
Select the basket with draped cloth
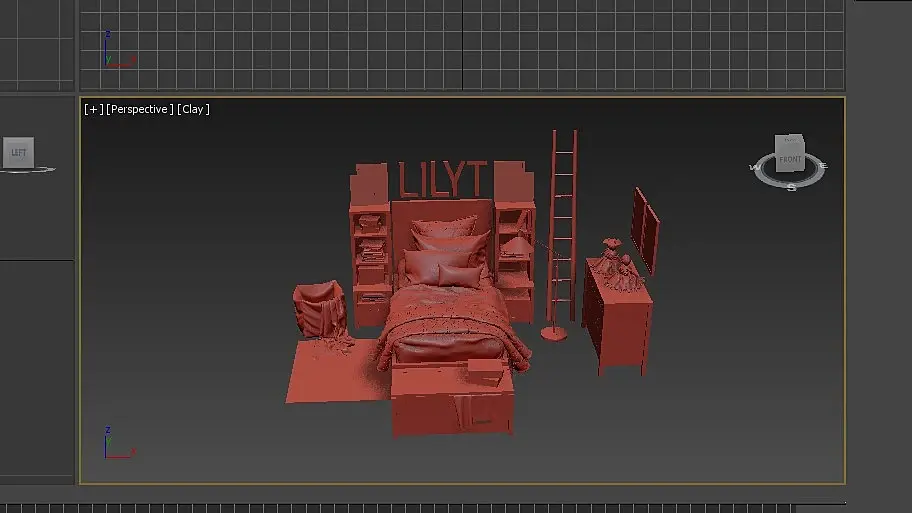[x=319, y=309]
